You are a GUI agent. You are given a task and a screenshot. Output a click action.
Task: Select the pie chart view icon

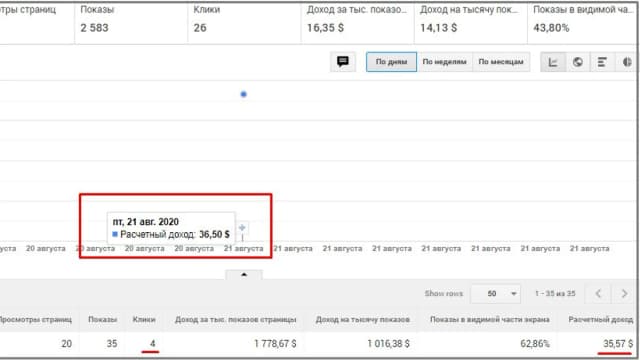pos(627,62)
